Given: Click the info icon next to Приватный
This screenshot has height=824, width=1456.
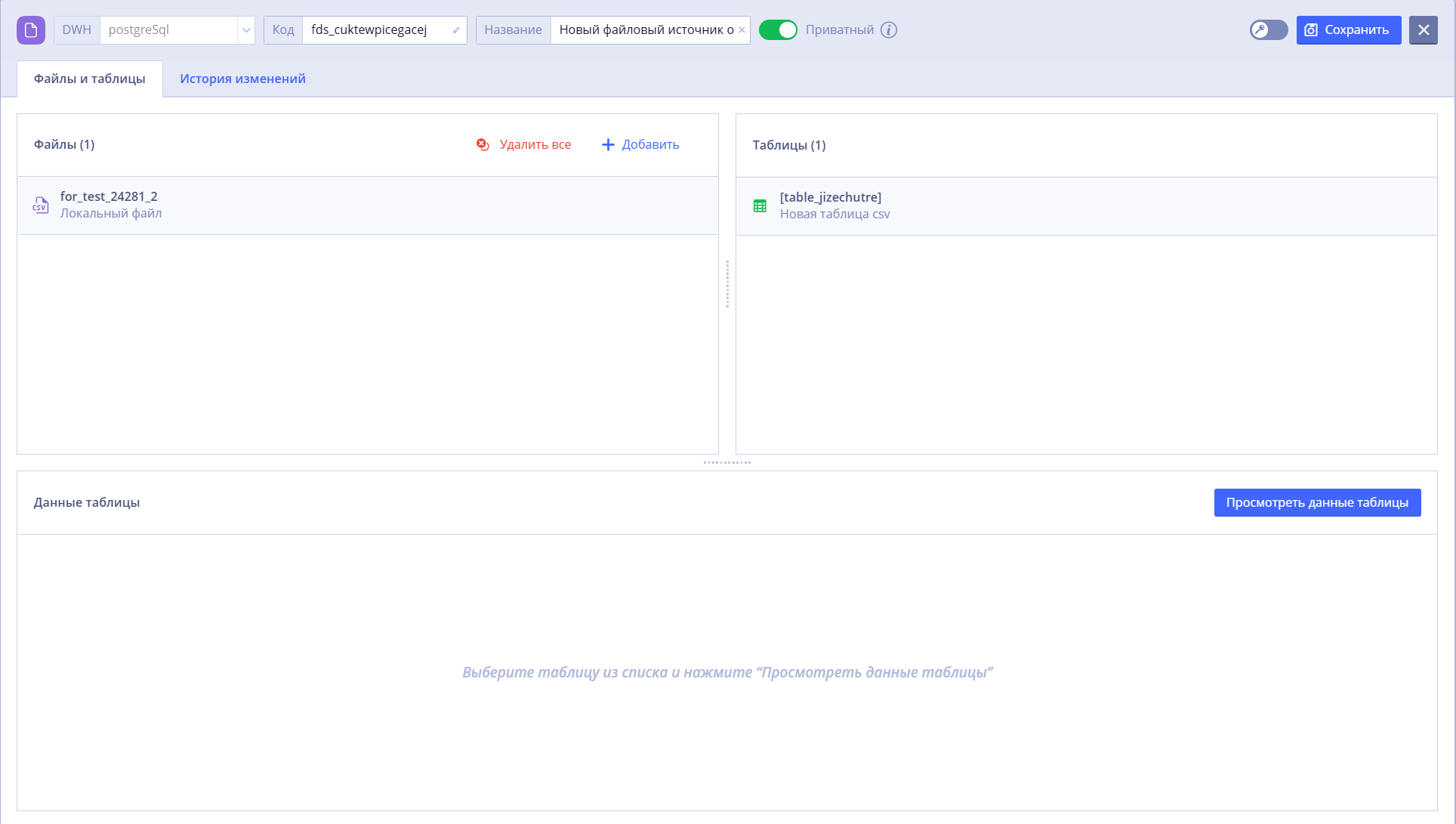Looking at the screenshot, I should 889,30.
